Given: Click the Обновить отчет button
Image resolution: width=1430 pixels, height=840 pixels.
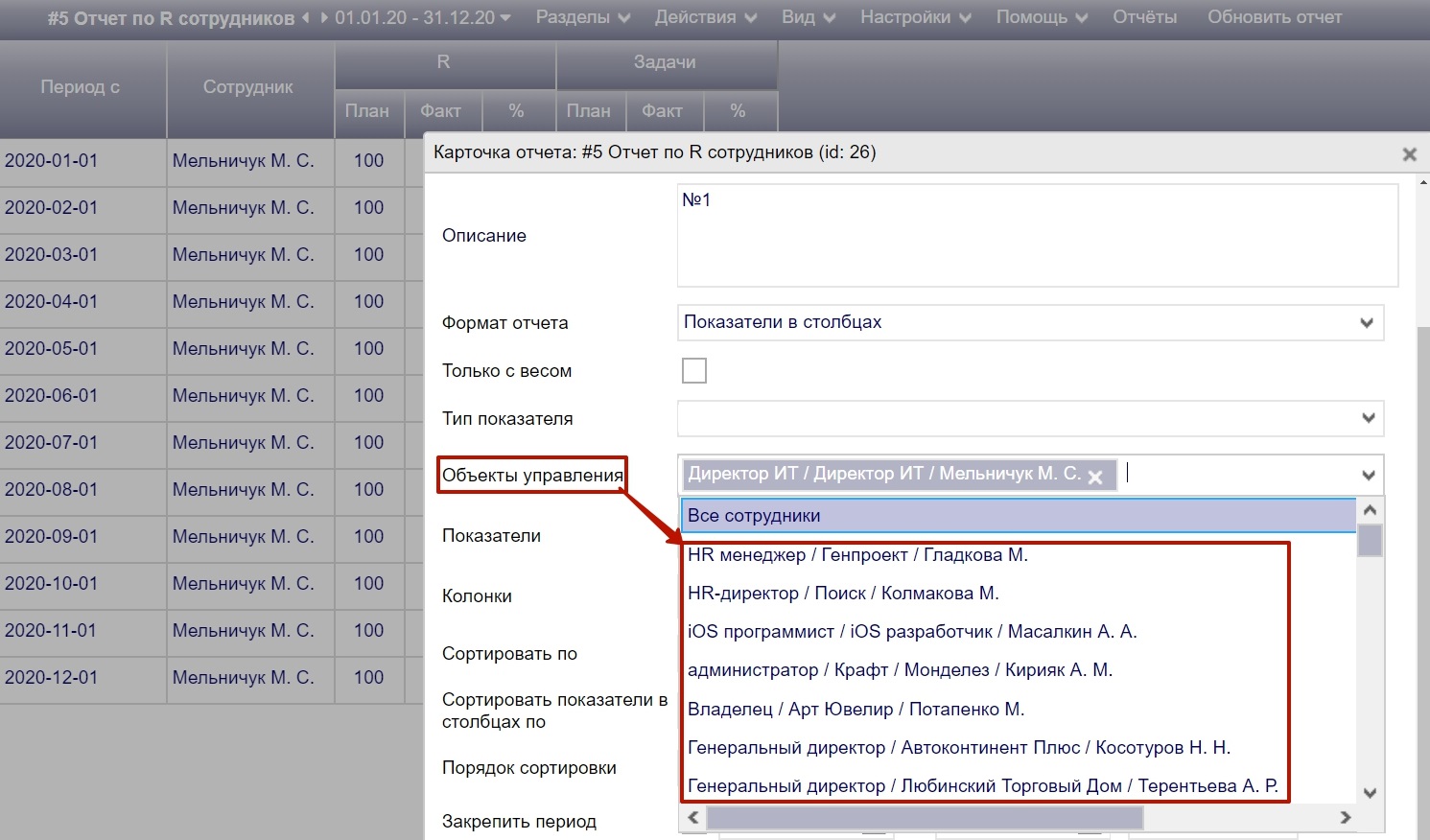Looking at the screenshot, I should [x=1274, y=18].
